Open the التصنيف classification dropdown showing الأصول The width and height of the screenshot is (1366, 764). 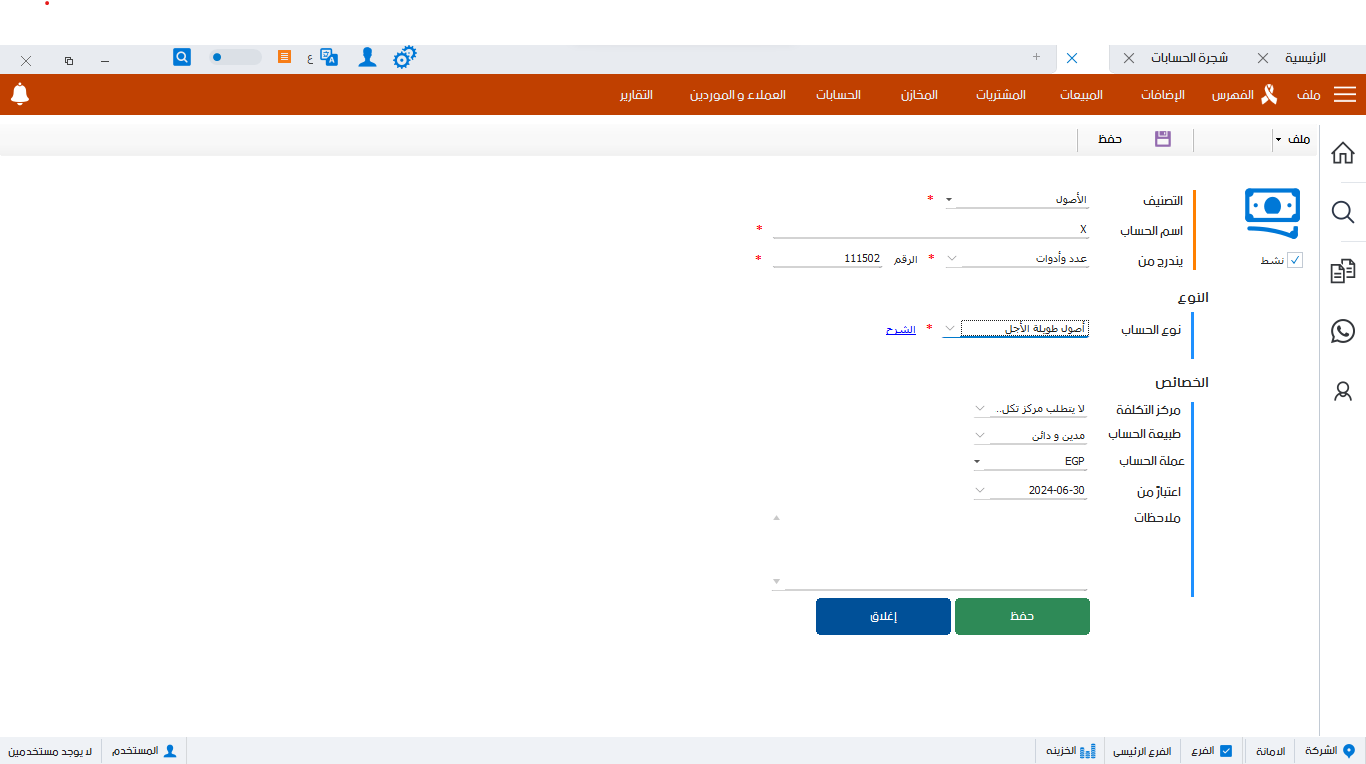click(948, 199)
